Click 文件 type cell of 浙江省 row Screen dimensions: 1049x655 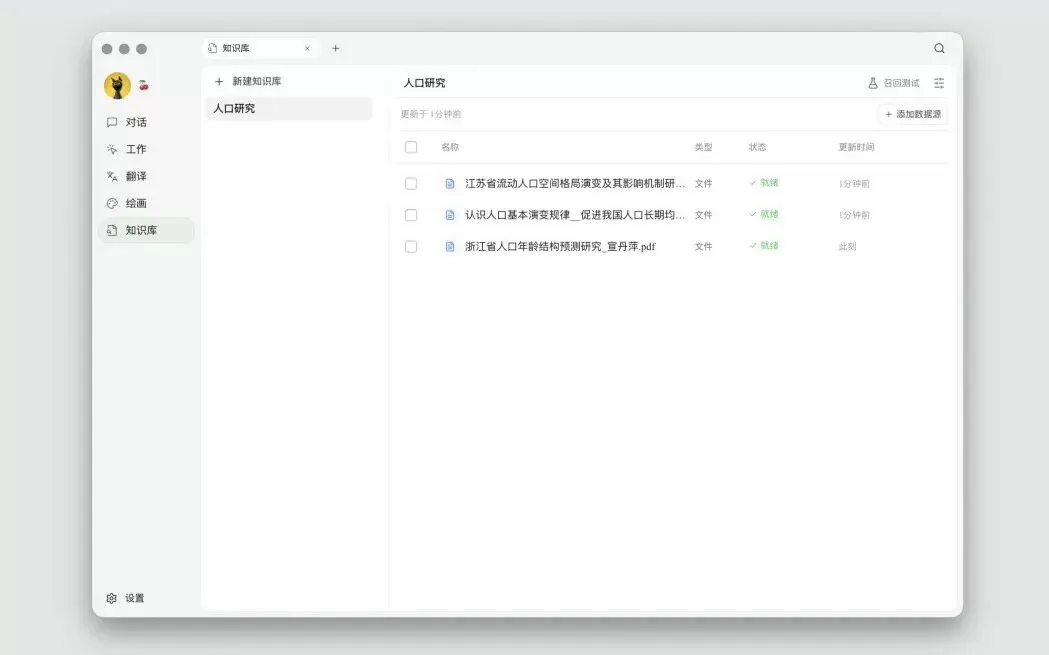click(x=703, y=247)
